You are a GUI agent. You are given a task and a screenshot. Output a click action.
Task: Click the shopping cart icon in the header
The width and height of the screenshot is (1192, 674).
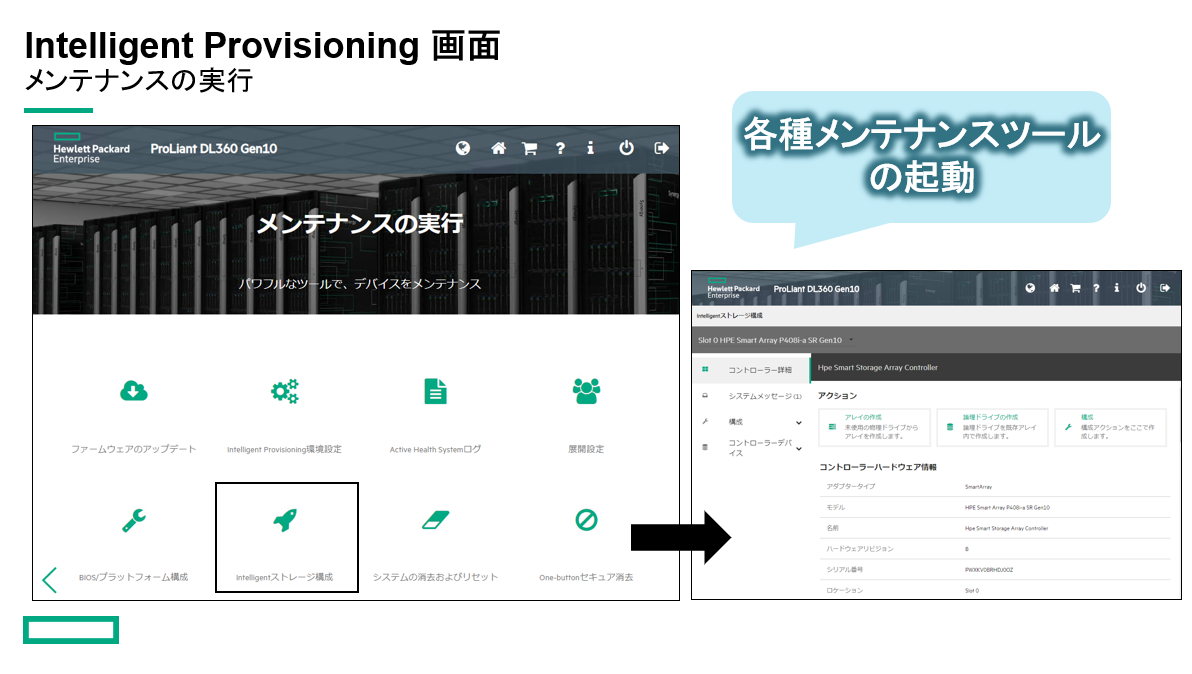tap(529, 148)
